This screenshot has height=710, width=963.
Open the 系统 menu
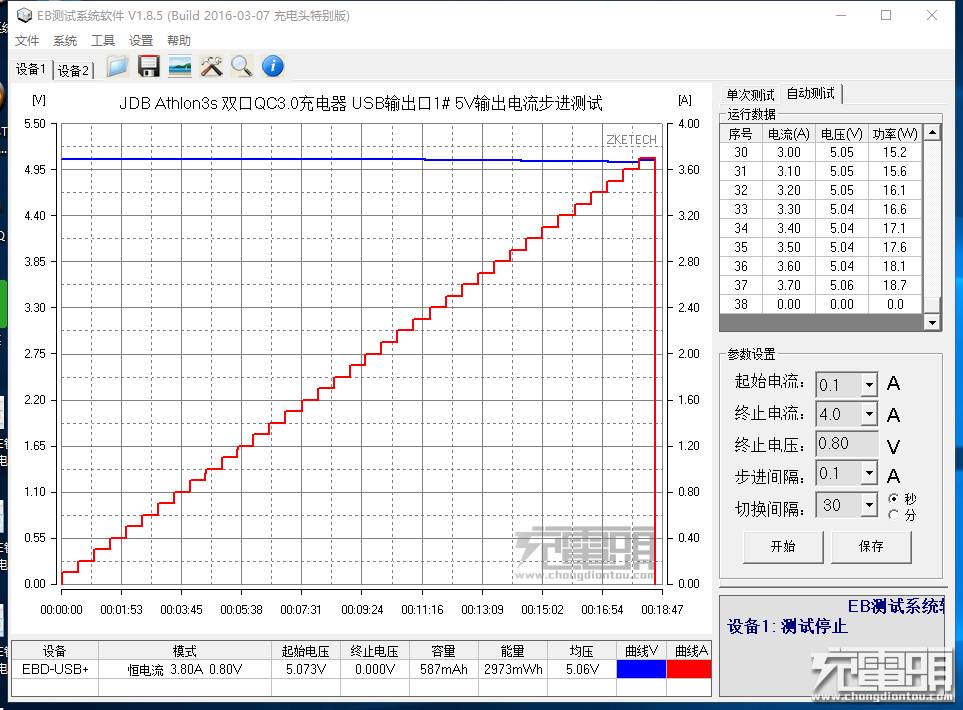coord(65,41)
